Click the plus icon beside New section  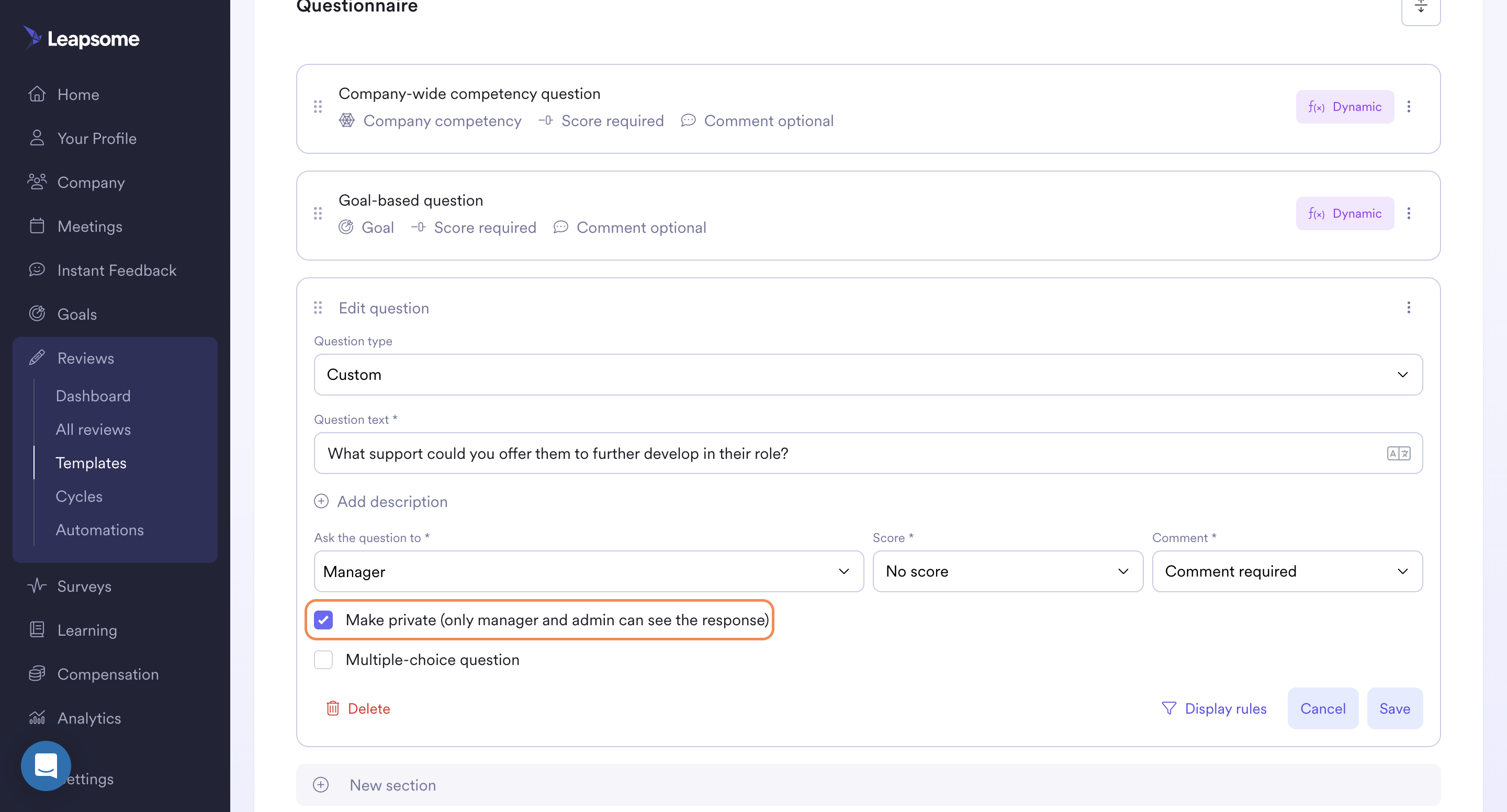click(x=321, y=784)
